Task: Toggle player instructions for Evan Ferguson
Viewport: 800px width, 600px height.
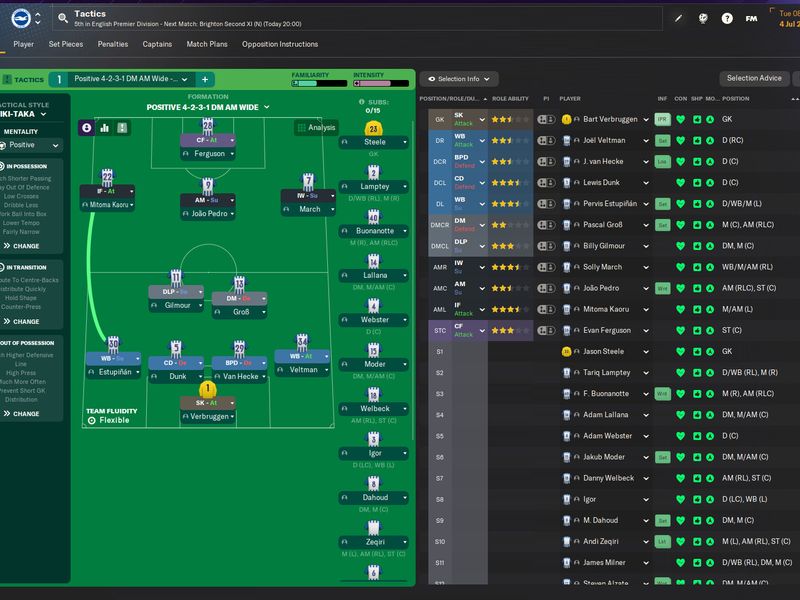Action: coord(546,331)
